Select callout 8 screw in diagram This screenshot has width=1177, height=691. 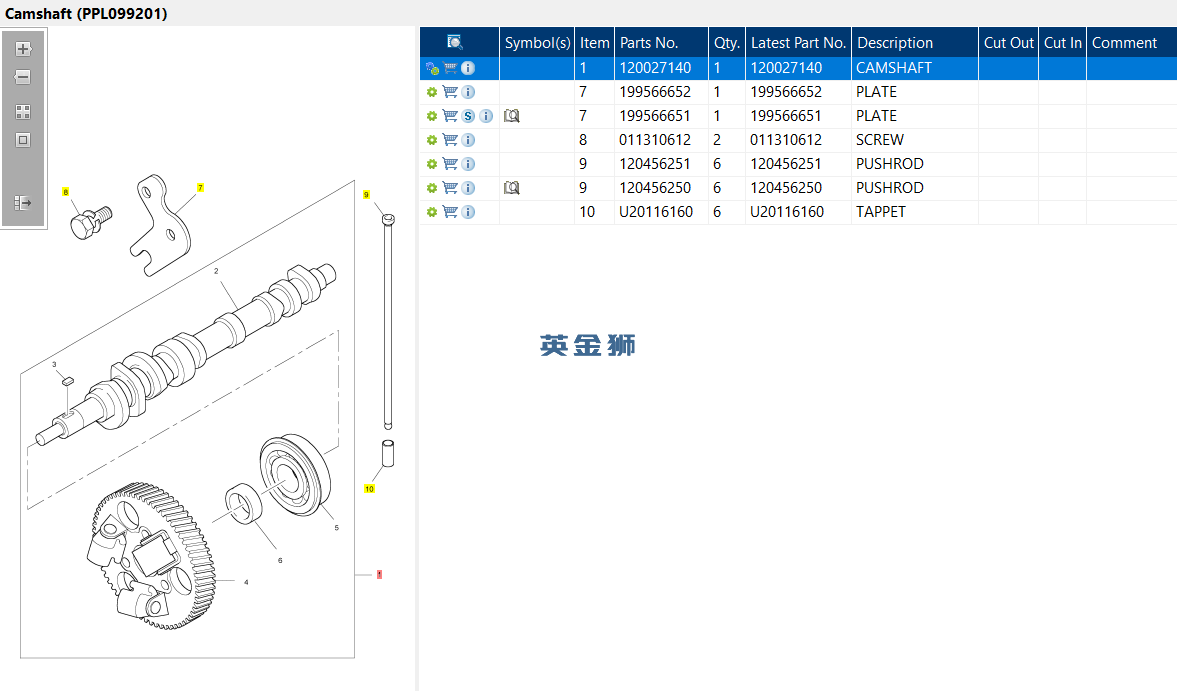(x=66, y=193)
